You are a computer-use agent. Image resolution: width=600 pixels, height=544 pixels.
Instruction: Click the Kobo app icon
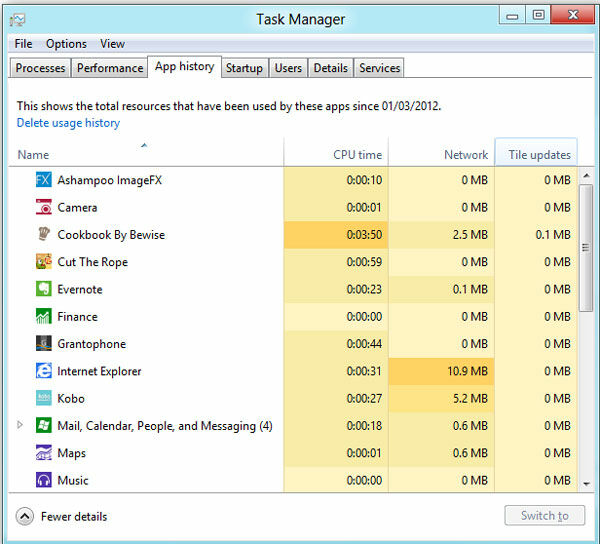(43, 398)
